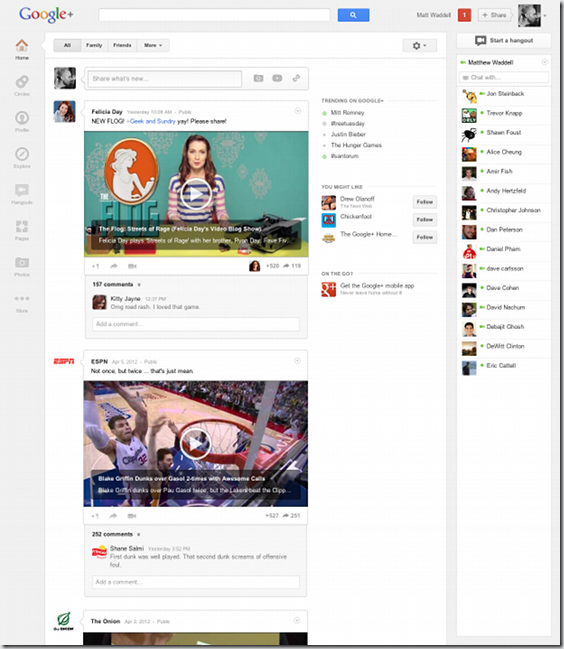
Task: Click the Google+ search field
Action: 214,15
